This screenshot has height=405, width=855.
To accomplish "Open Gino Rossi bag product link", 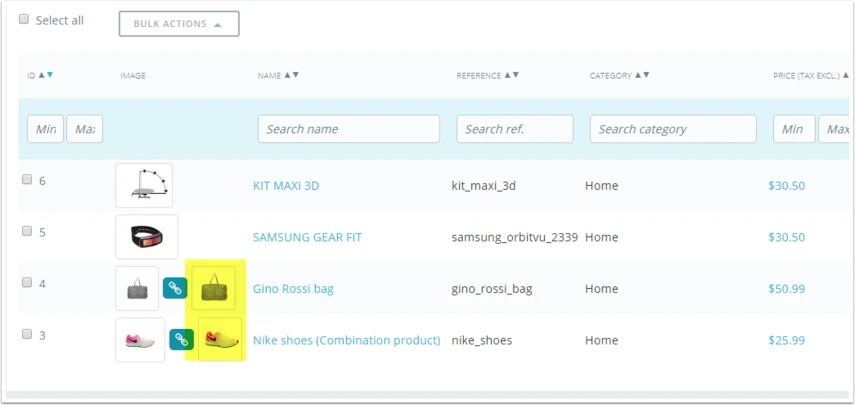I will 293,289.
